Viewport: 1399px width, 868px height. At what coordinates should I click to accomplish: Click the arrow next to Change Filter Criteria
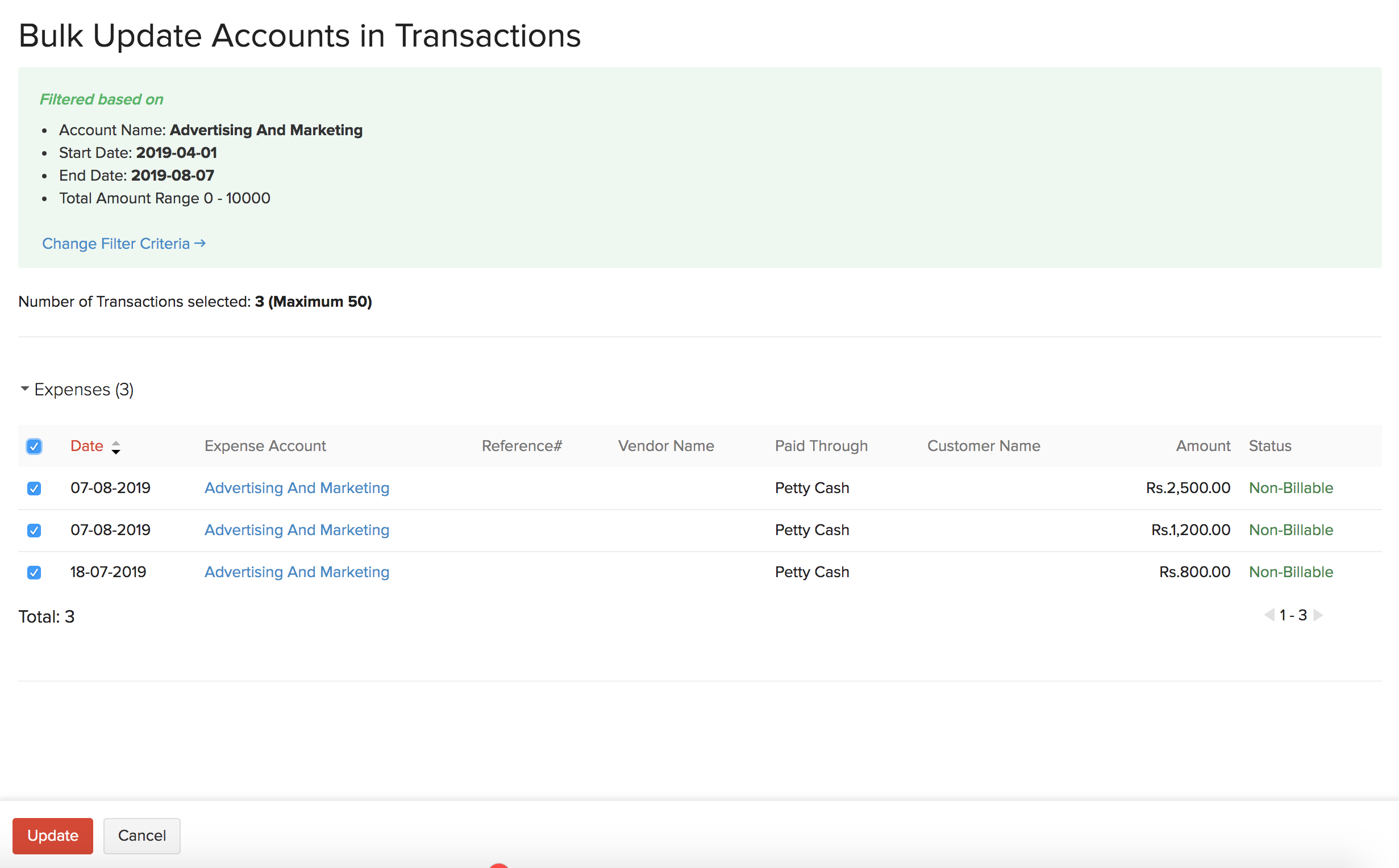(201, 243)
